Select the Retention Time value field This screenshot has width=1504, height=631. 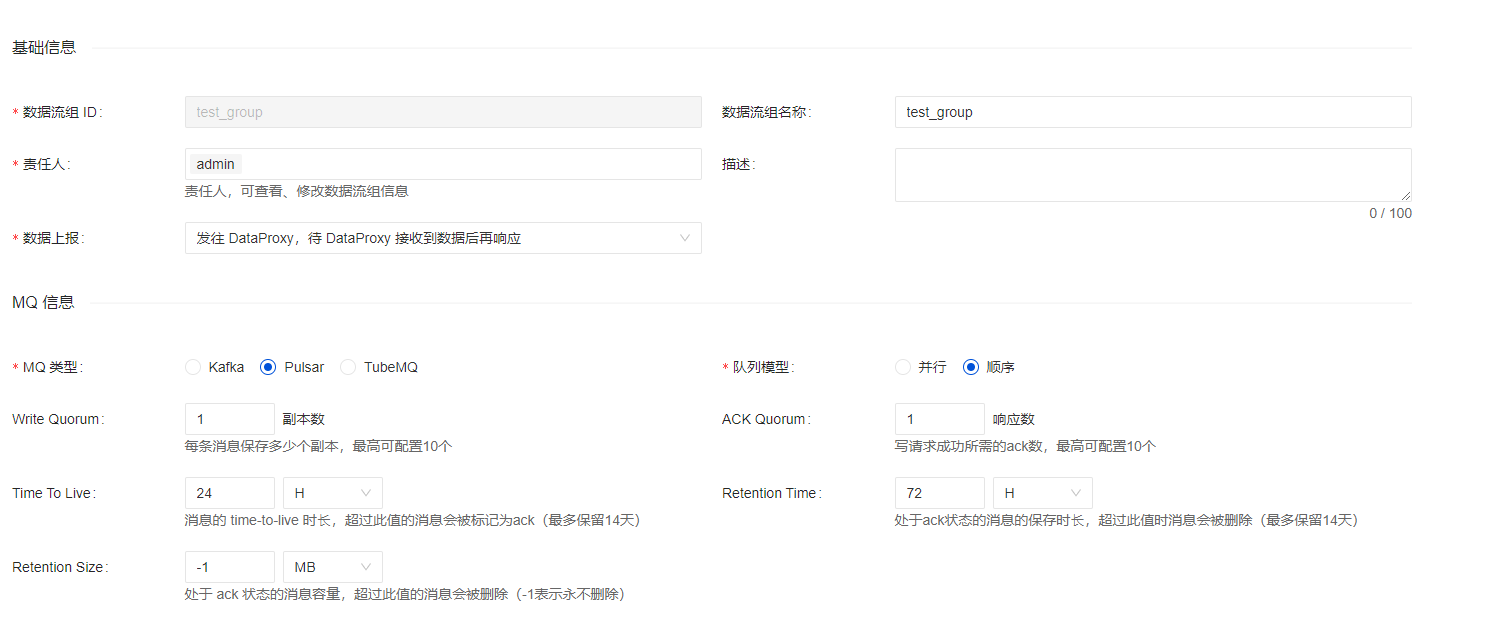[939, 493]
